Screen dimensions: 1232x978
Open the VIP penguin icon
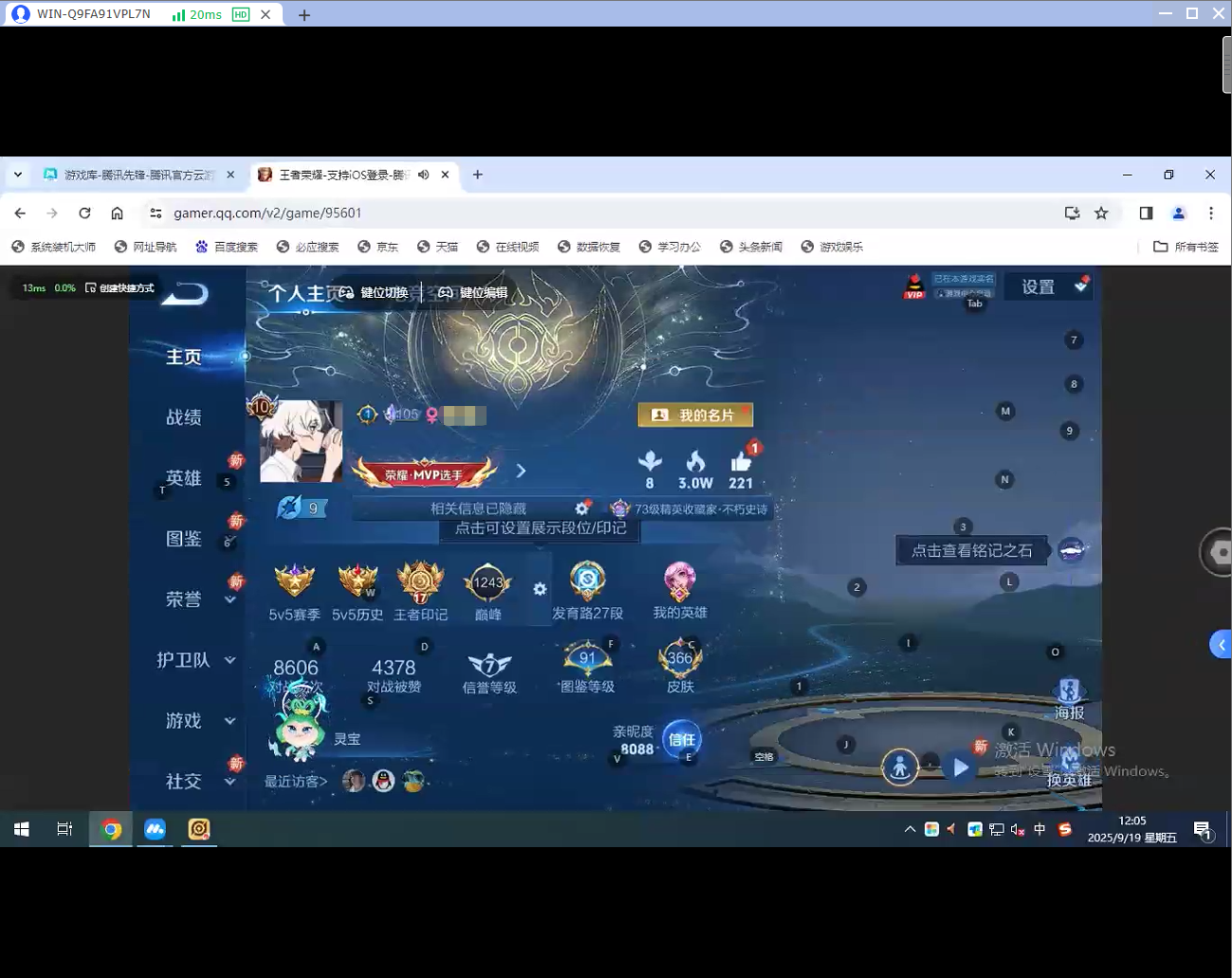(914, 286)
